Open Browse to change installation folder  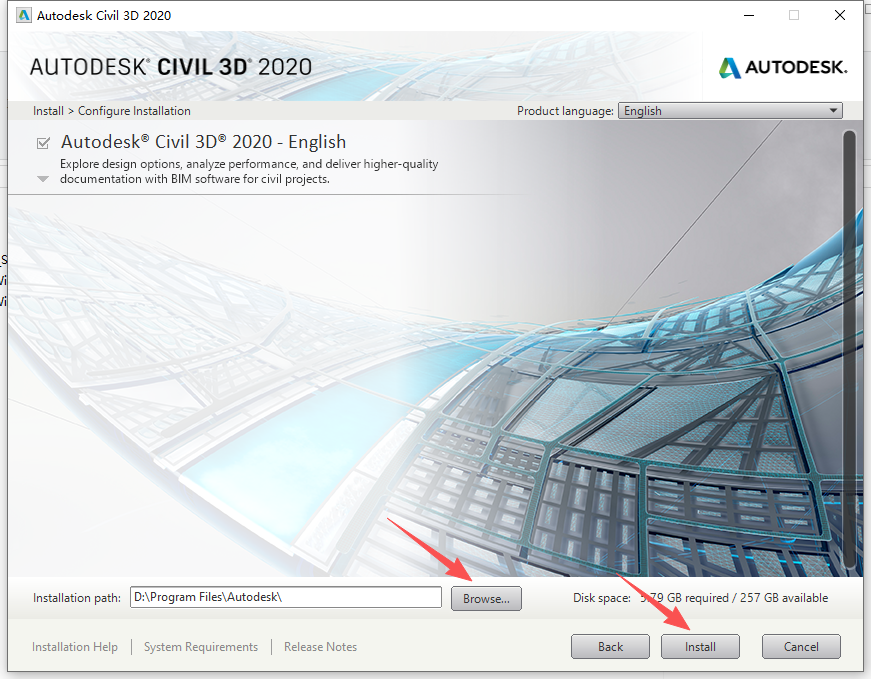click(486, 597)
